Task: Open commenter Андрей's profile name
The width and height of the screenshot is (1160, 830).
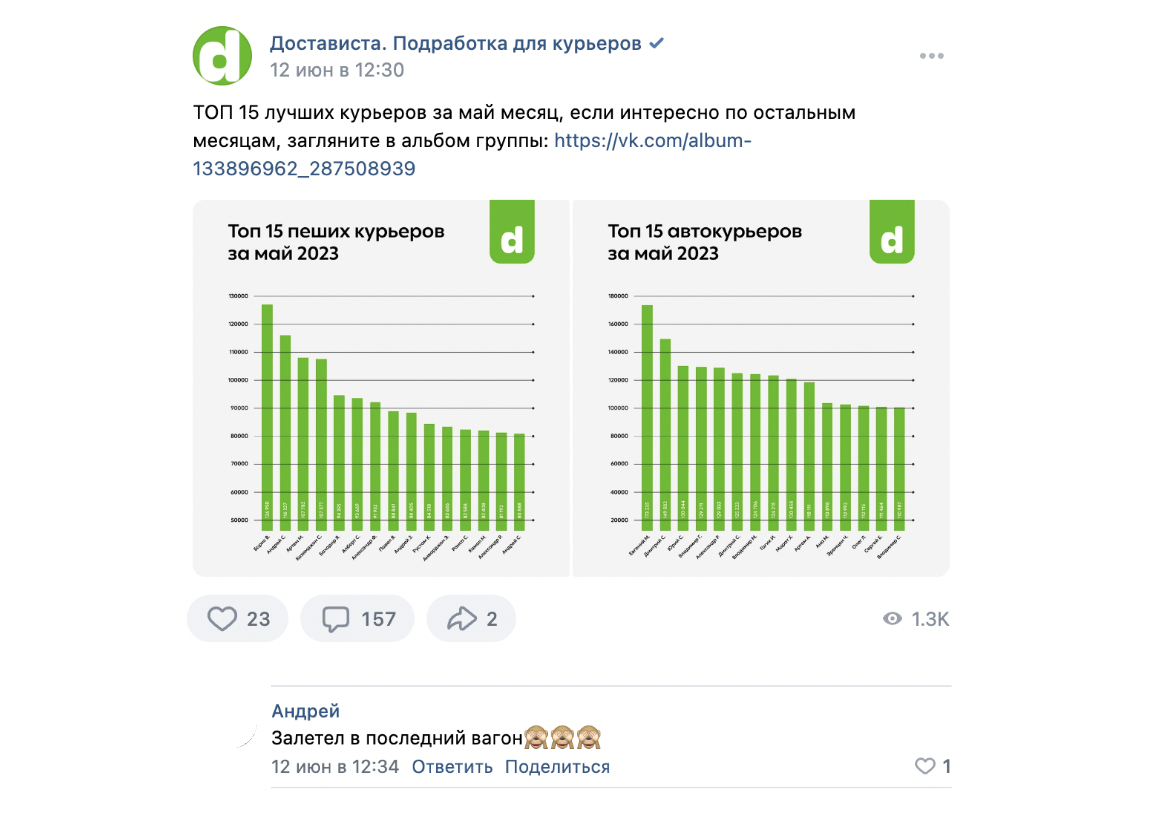Action: pos(306,711)
